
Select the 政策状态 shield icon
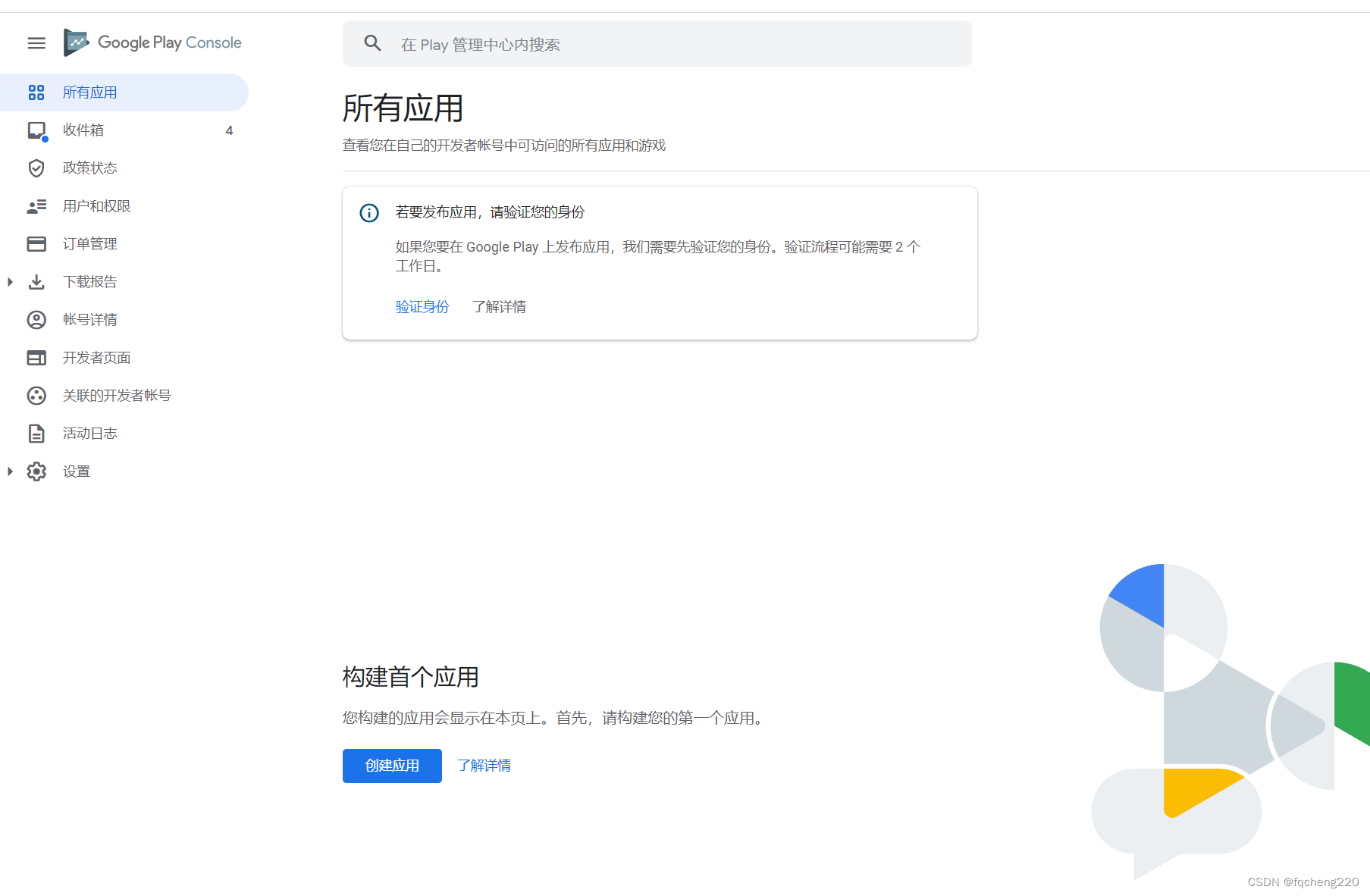point(36,168)
